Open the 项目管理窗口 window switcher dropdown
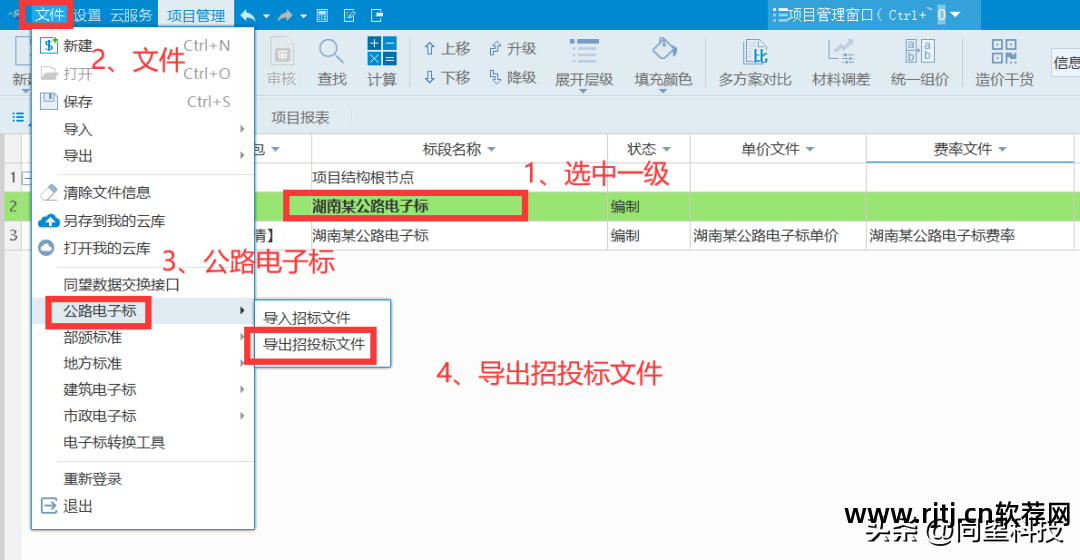1080x560 pixels. [954, 14]
